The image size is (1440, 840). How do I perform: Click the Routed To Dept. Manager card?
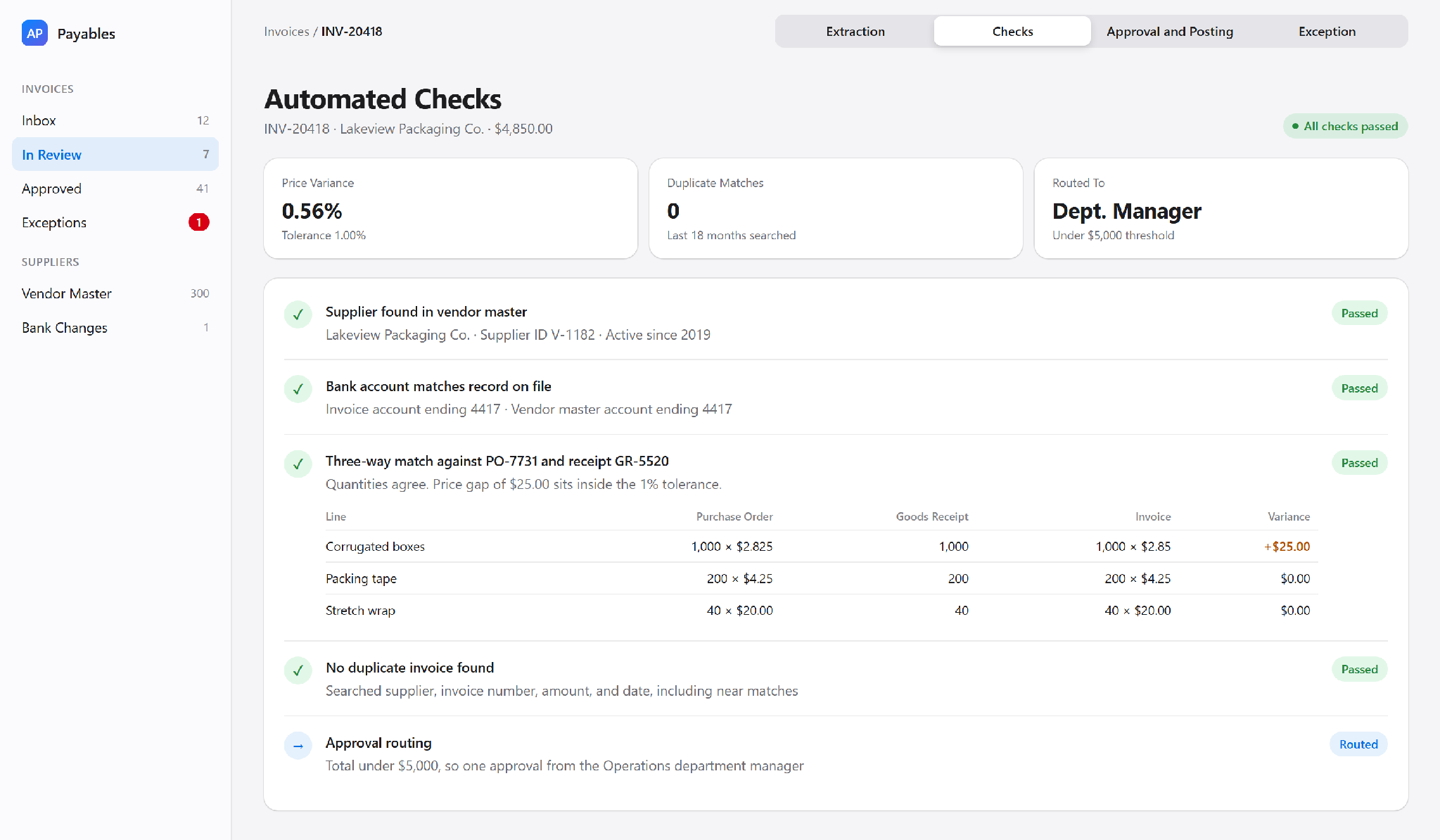[1221, 208]
